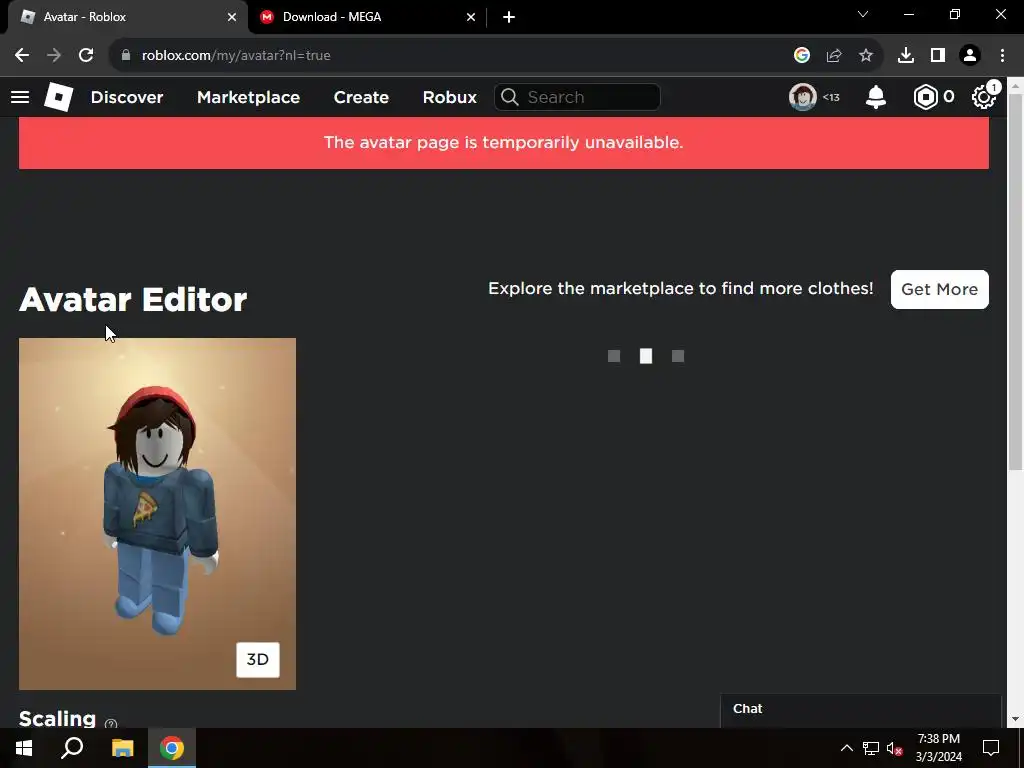
Task: Open the Create menu item
Action: (361, 97)
